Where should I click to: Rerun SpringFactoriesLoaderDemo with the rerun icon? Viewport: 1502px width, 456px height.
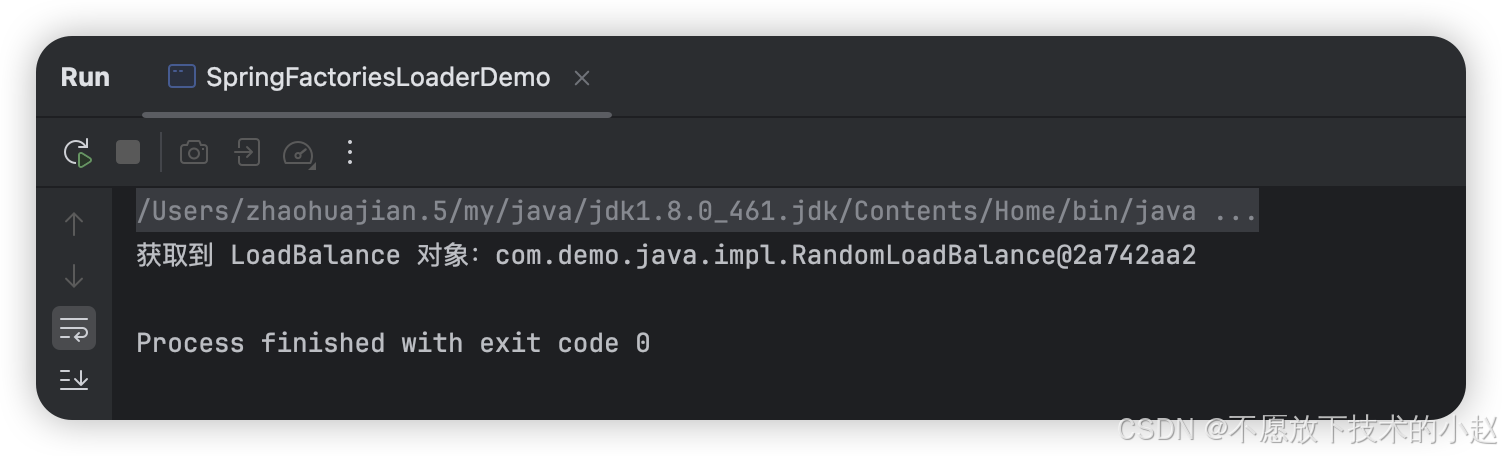[x=77, y=153]
